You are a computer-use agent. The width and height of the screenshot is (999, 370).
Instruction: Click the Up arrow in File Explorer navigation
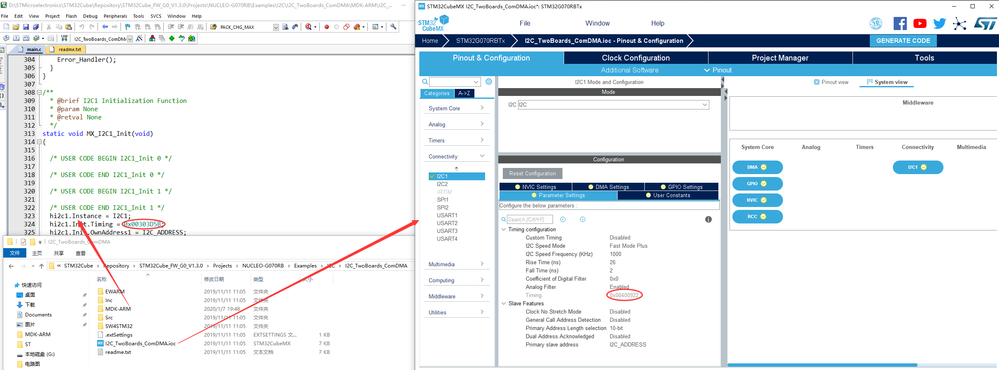[x=41, y=266]
